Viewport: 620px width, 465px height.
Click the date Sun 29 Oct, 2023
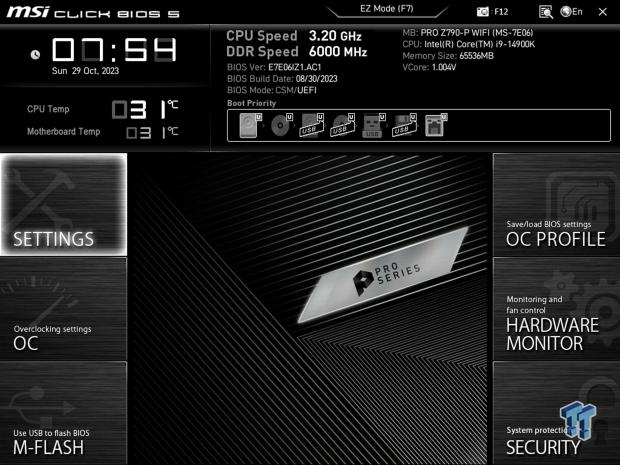pyautogui.click(x=85, y=71)
